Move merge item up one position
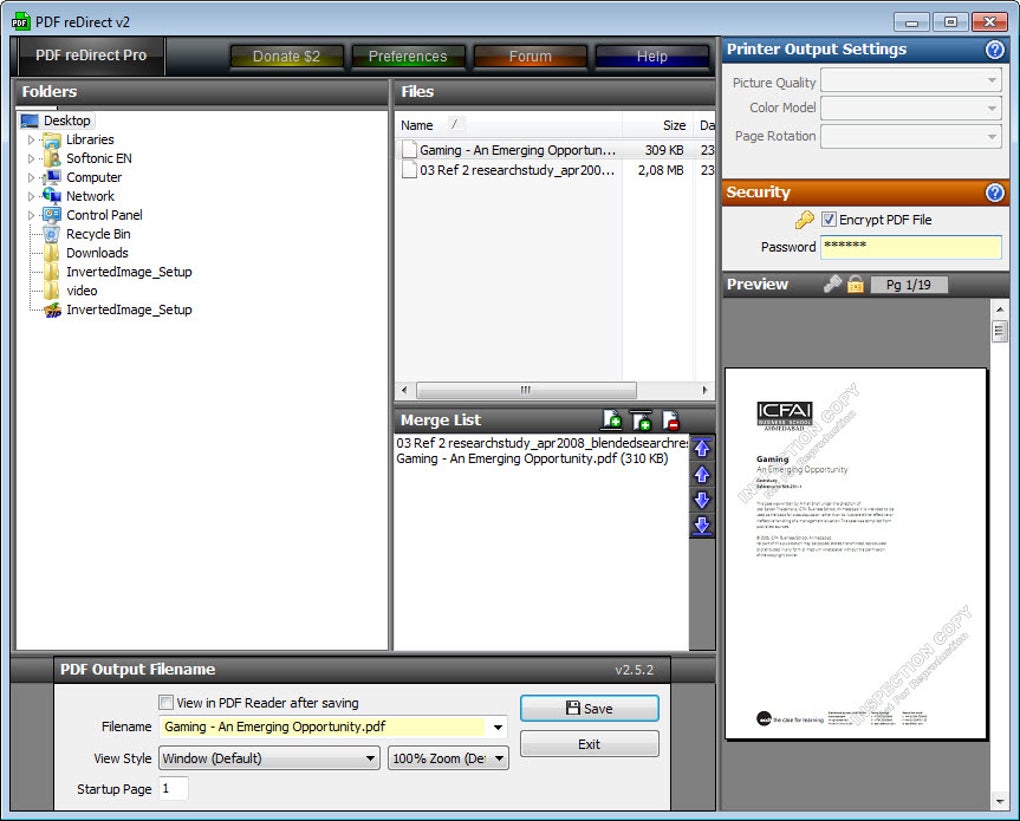This screenshot has width=1020, height=821. point(702,474)
